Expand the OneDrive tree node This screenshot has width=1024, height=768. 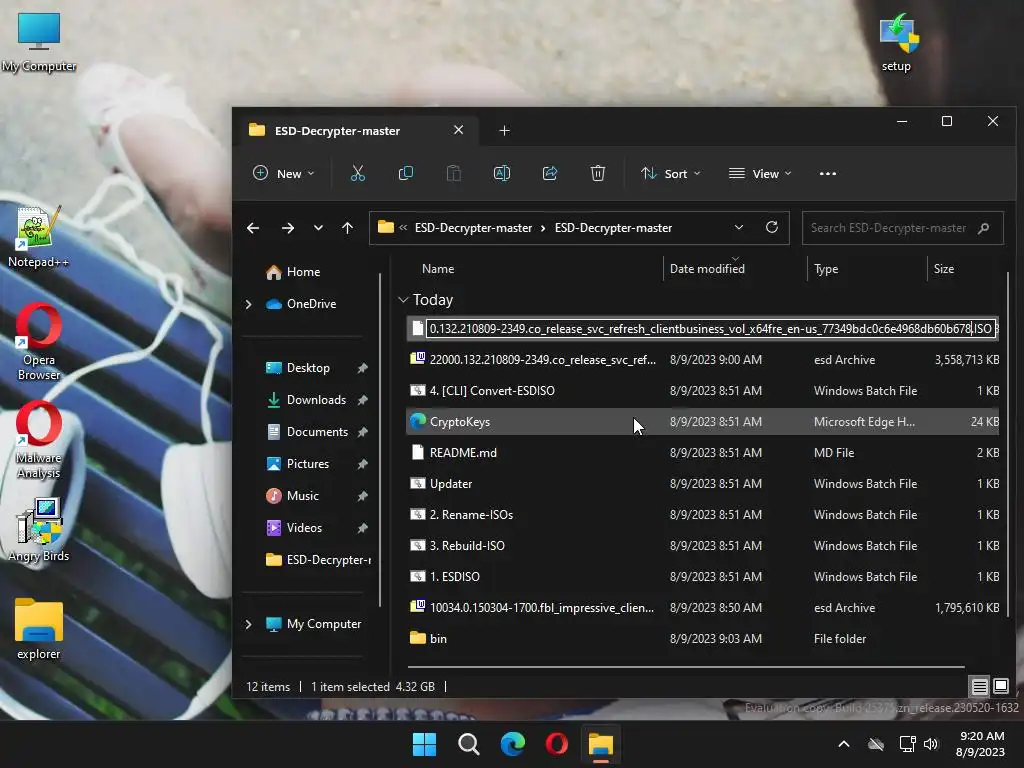tap(248, 304)
